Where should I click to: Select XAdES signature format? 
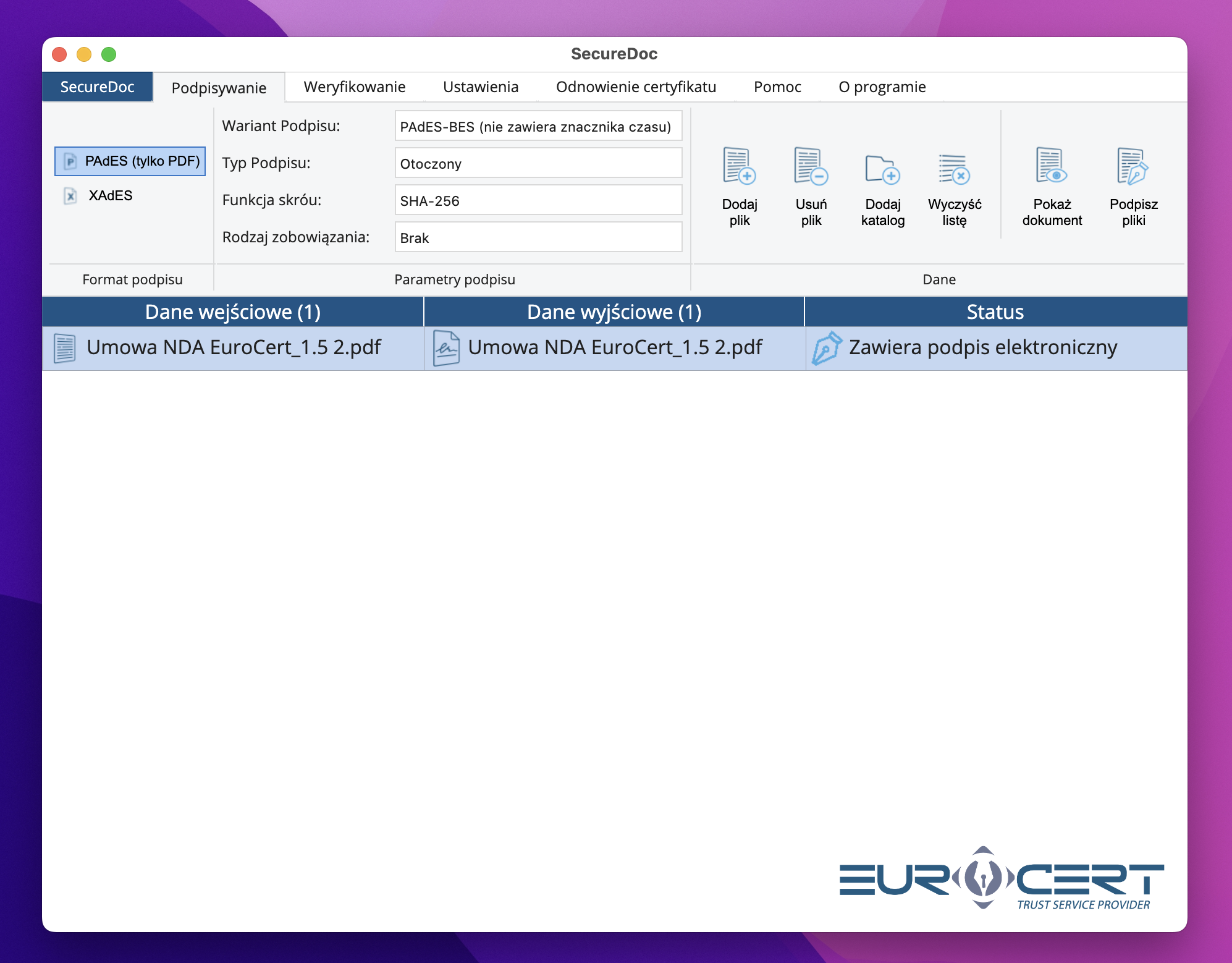[110, 196]
